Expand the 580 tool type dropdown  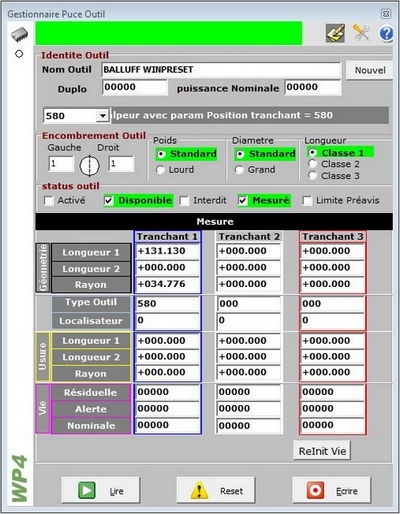point(103,116)
